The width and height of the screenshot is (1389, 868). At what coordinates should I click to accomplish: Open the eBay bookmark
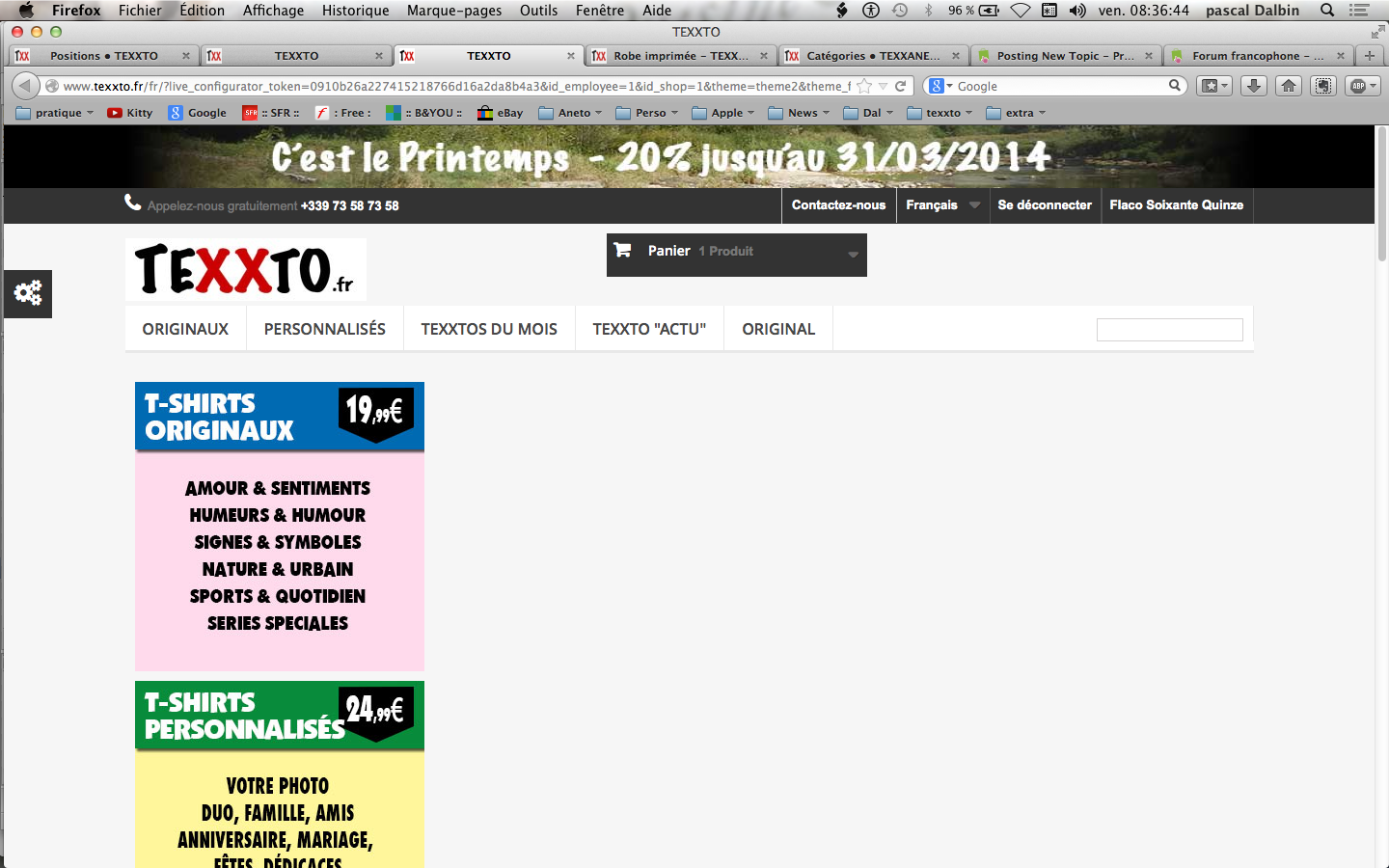coord(501,113)
